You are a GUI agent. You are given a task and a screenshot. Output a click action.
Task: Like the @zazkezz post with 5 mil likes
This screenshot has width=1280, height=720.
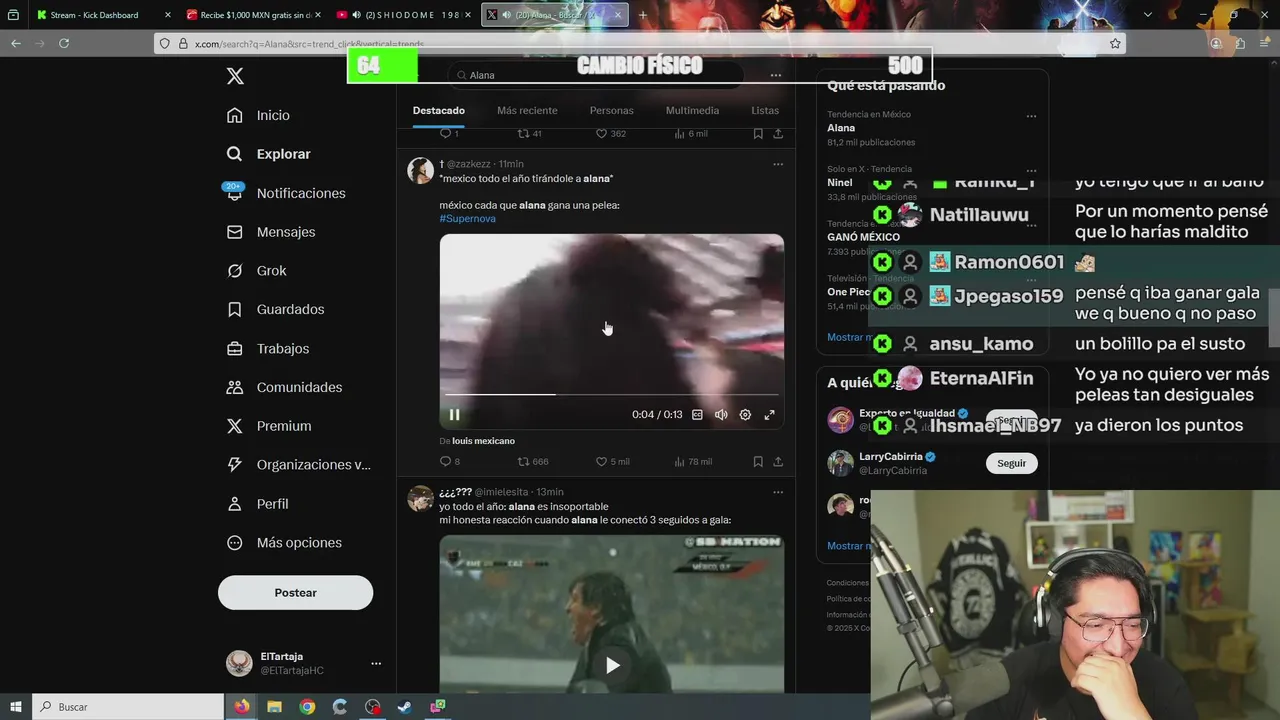coord(601,461)
